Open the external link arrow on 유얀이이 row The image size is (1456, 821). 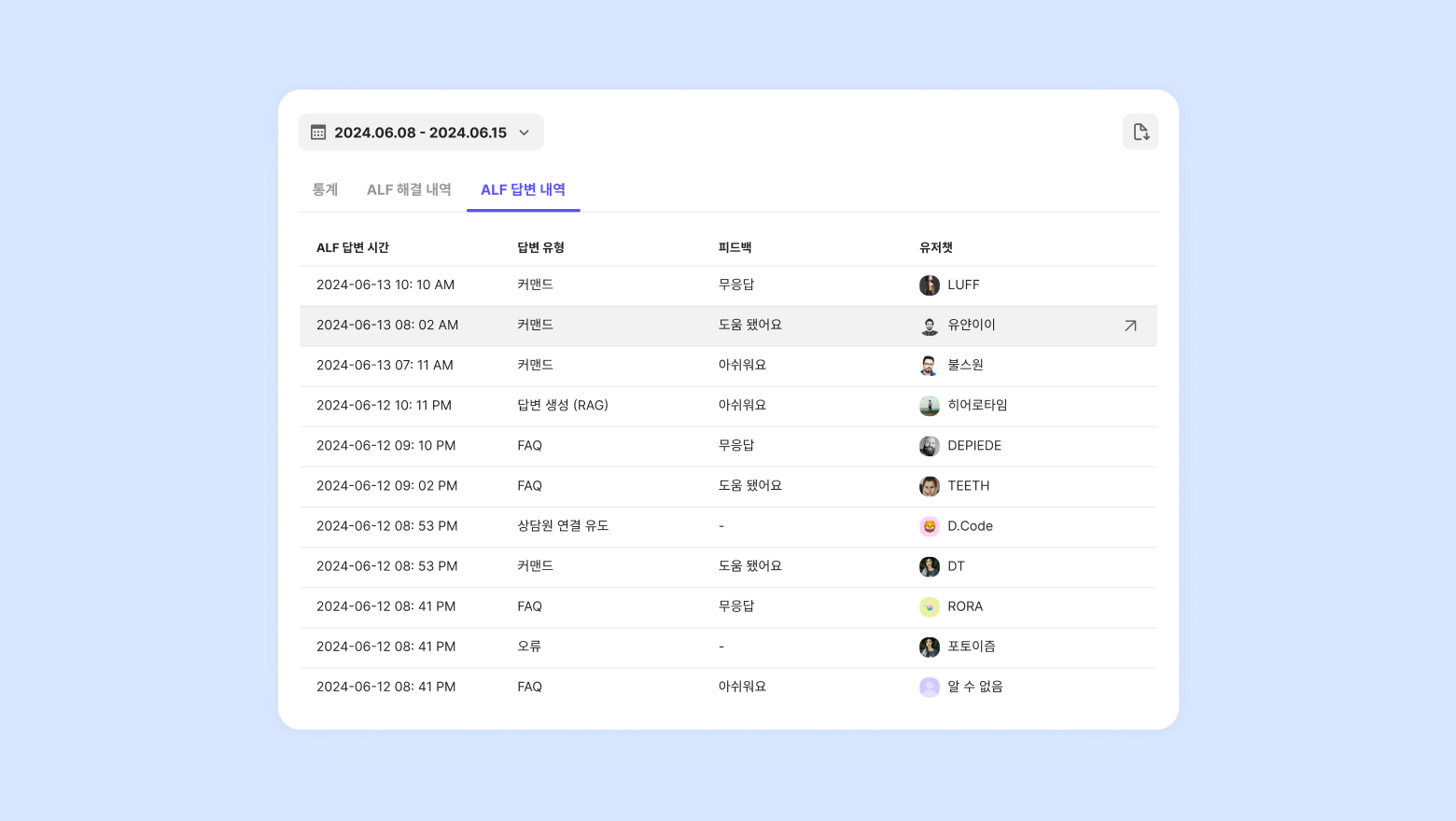pos(1130,326)
